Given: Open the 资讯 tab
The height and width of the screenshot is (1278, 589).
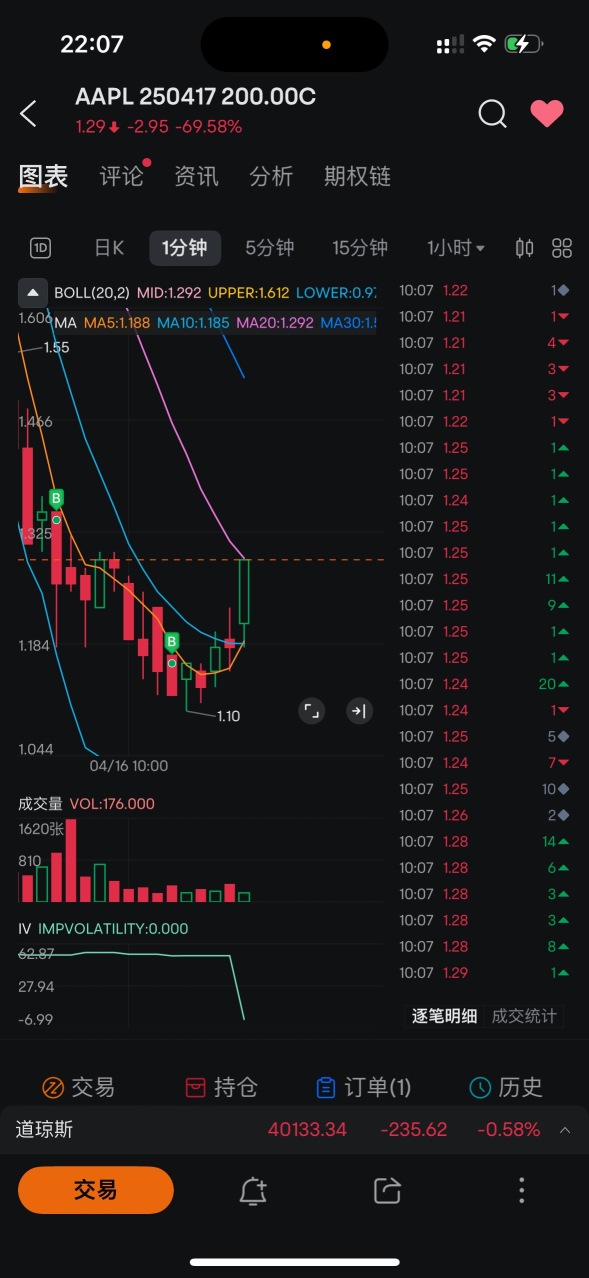Looking at the screenshot, I should pyautogui.click(x=196, y=177).
